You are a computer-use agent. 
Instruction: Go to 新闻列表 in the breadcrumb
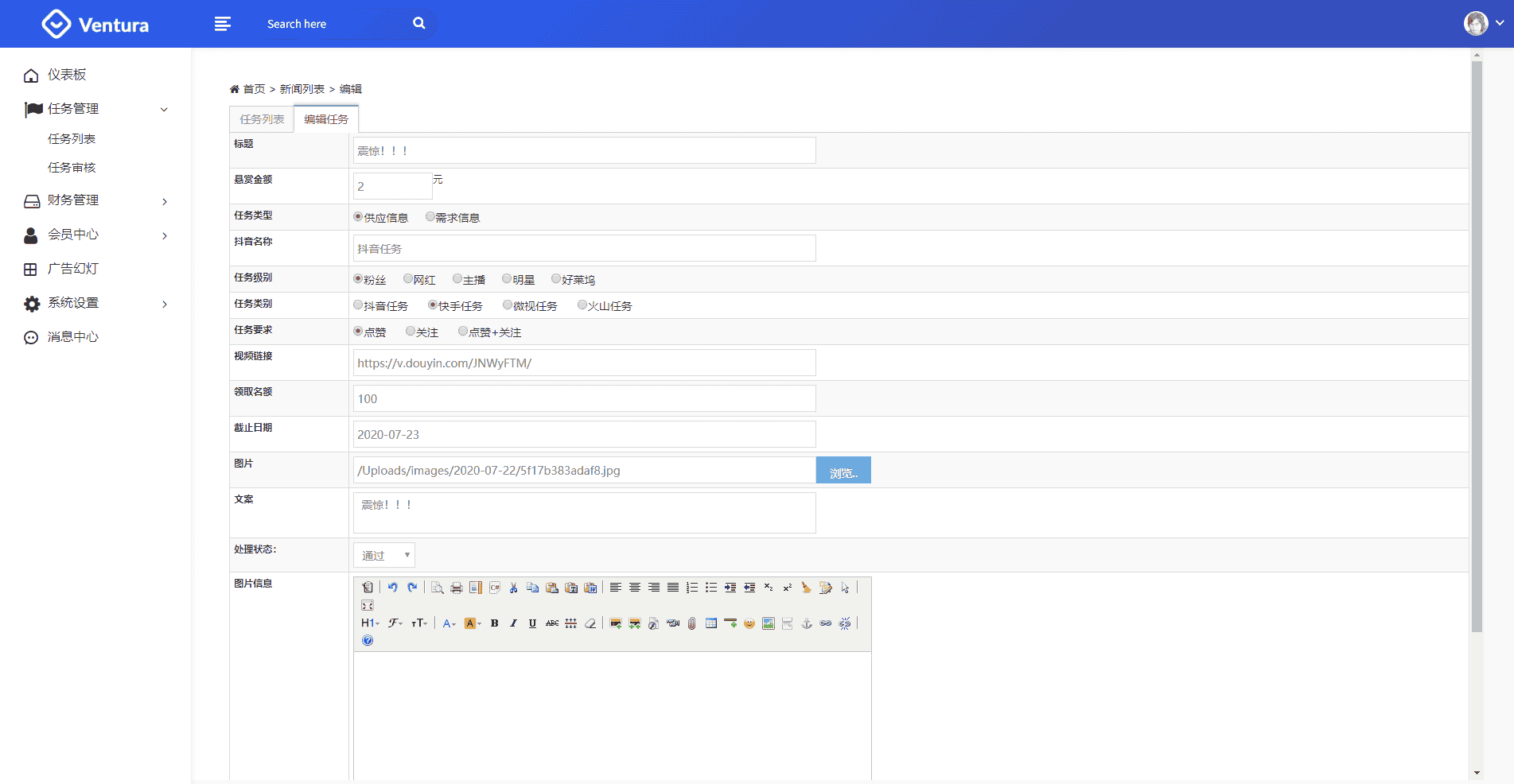[302, 89]
